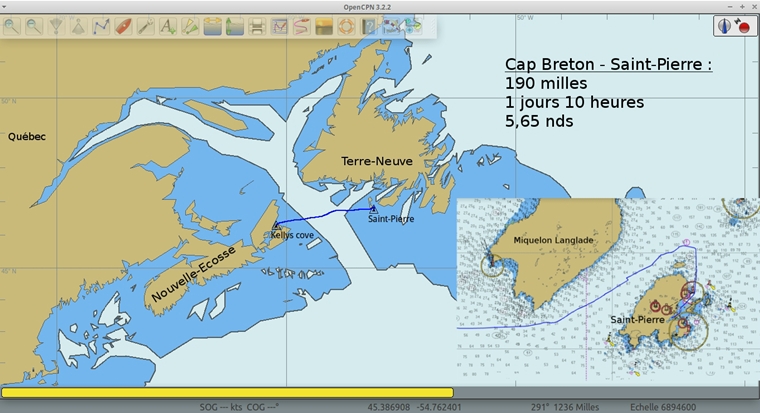
Task: Show the tides overlay
Action: pos(234,26)
